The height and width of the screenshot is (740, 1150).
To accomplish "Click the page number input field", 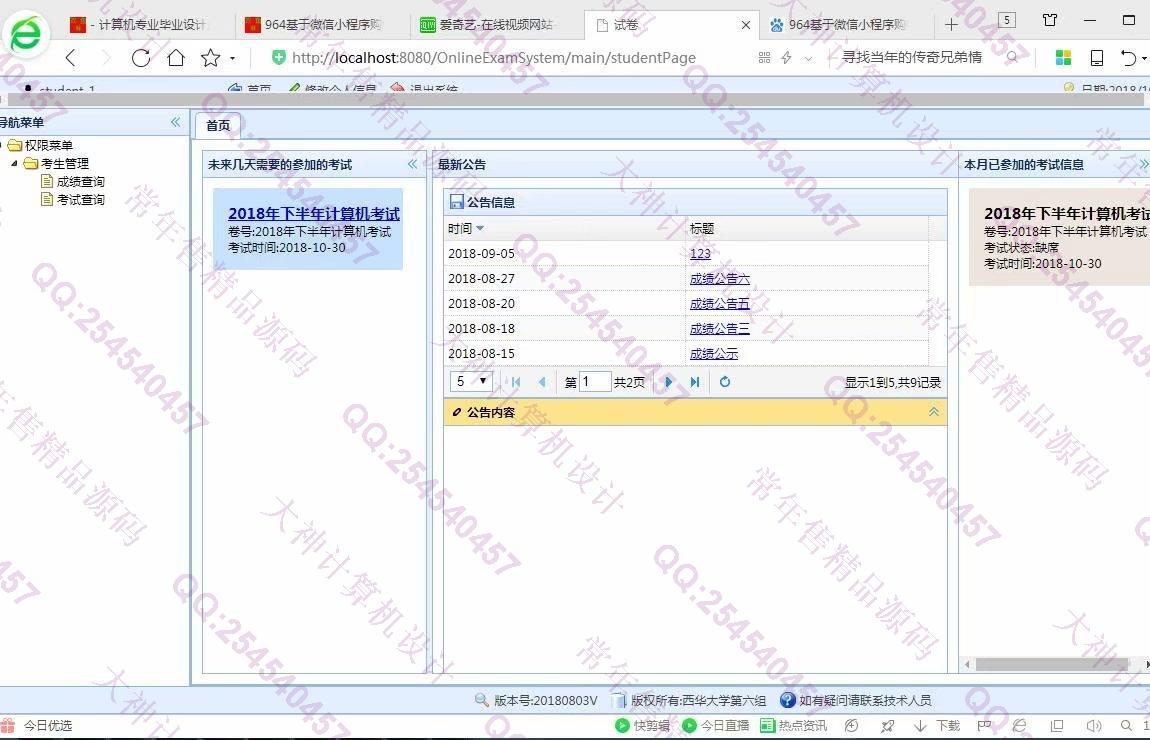I will (595, 381).
